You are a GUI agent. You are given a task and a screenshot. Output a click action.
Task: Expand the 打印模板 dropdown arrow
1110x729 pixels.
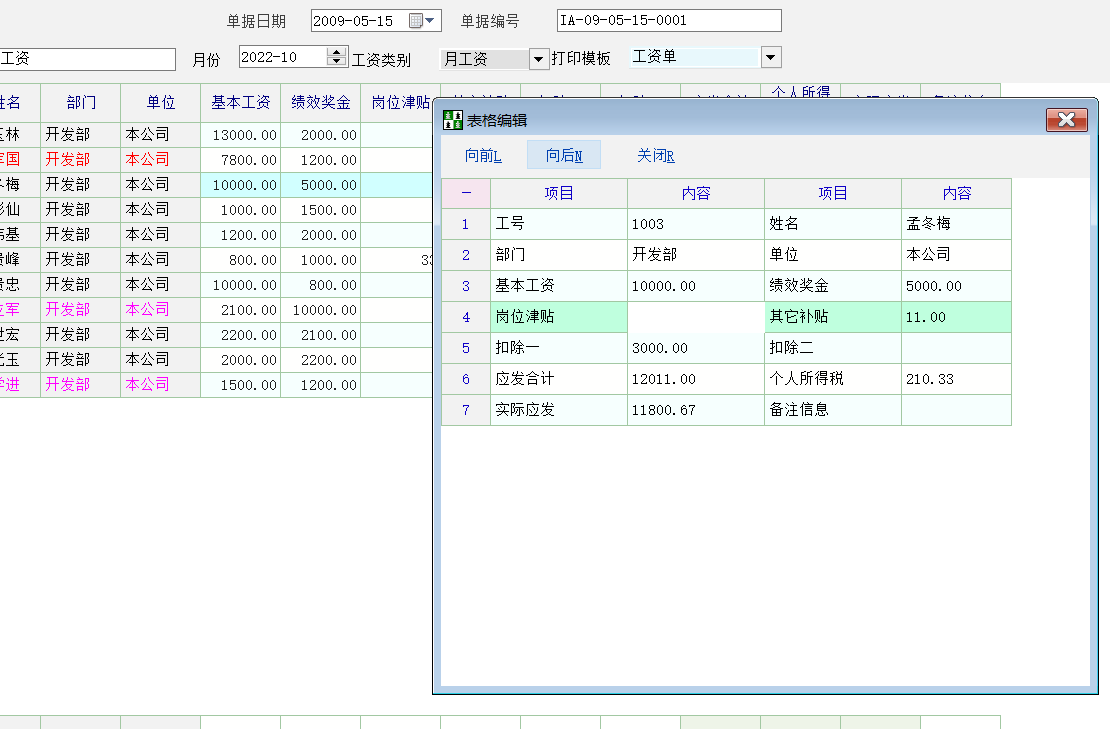point(770,57)
